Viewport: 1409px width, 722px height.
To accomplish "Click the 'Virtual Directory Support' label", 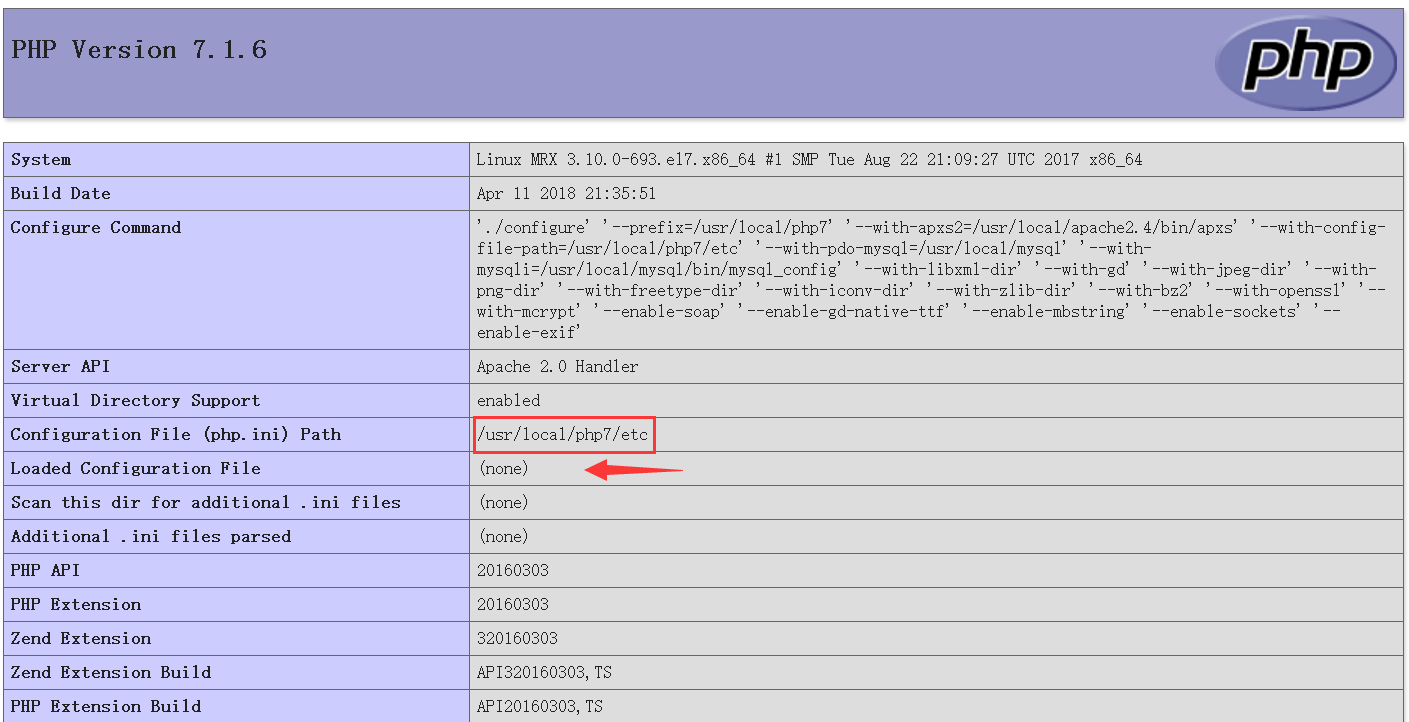I will pos(136,401).
